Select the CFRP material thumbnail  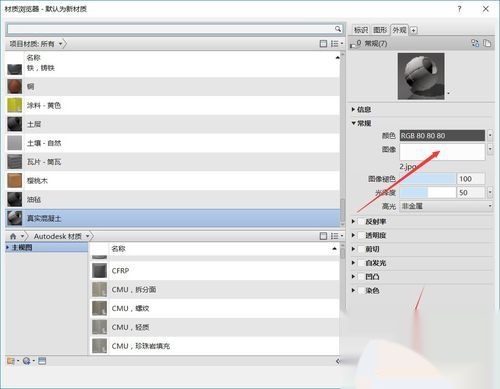coord(99,271)
